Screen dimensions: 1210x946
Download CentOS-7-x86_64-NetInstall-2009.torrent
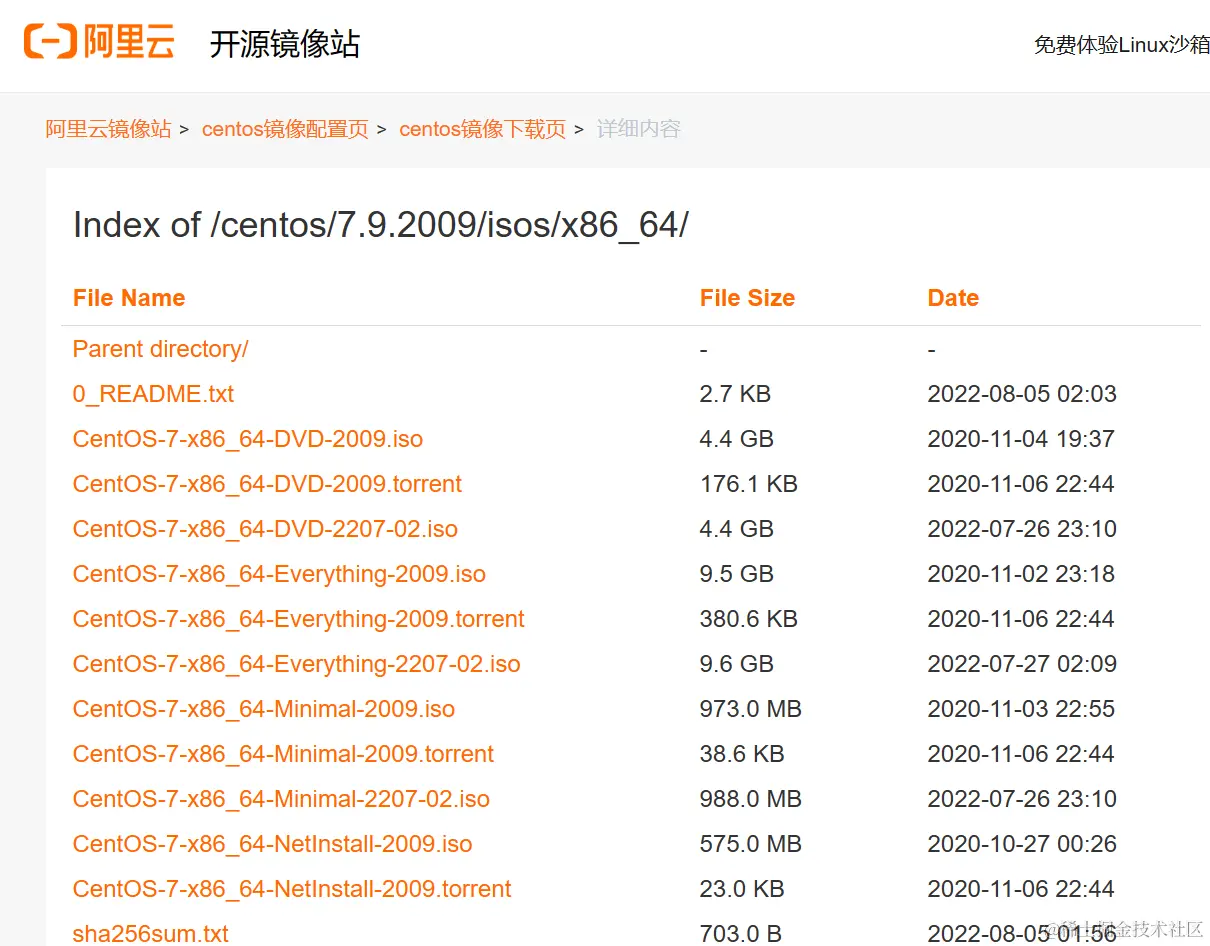[292, 889]
